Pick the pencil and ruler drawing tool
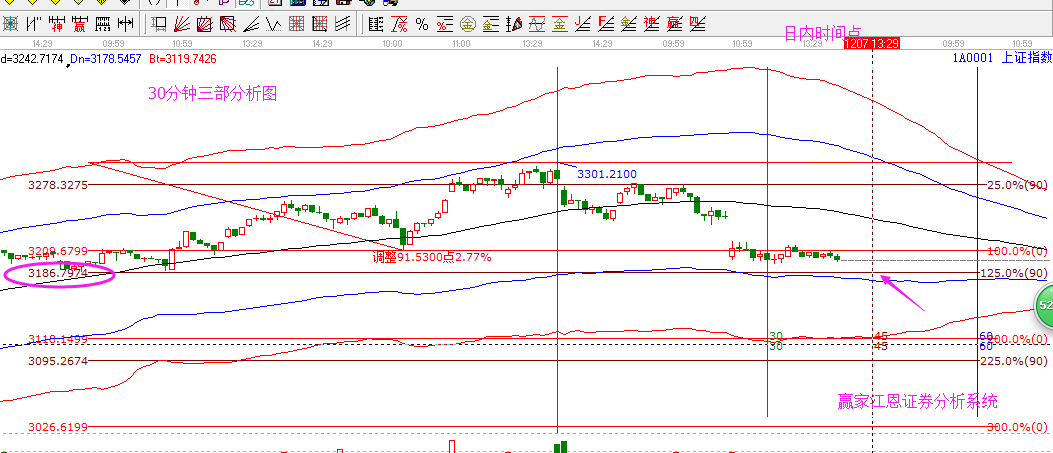Image resolution: width=1053 pixels, height=453 pixels. [513, 25]
